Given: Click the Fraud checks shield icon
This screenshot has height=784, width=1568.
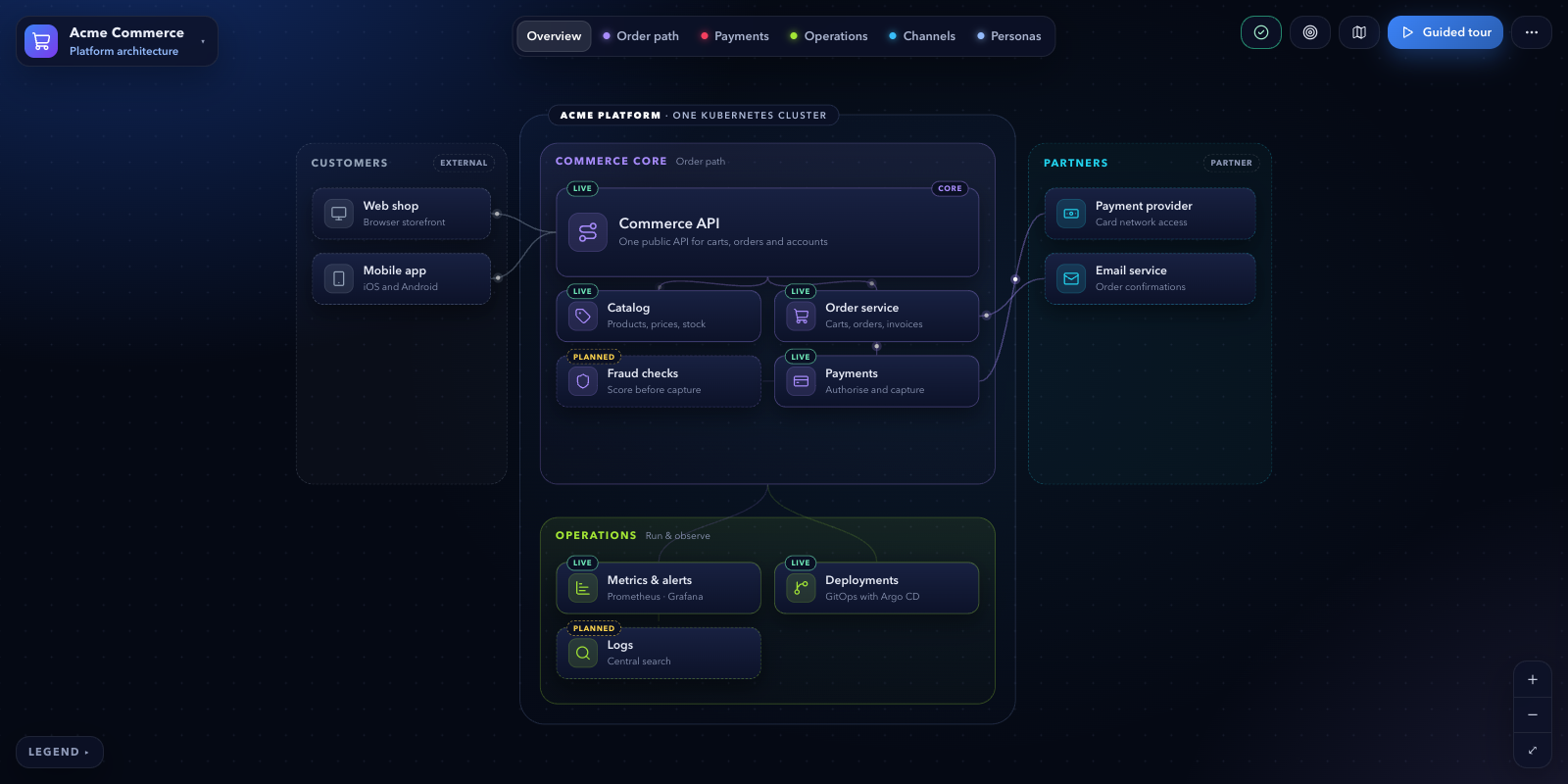Looking at the screenshot, I should coord(583,381).
